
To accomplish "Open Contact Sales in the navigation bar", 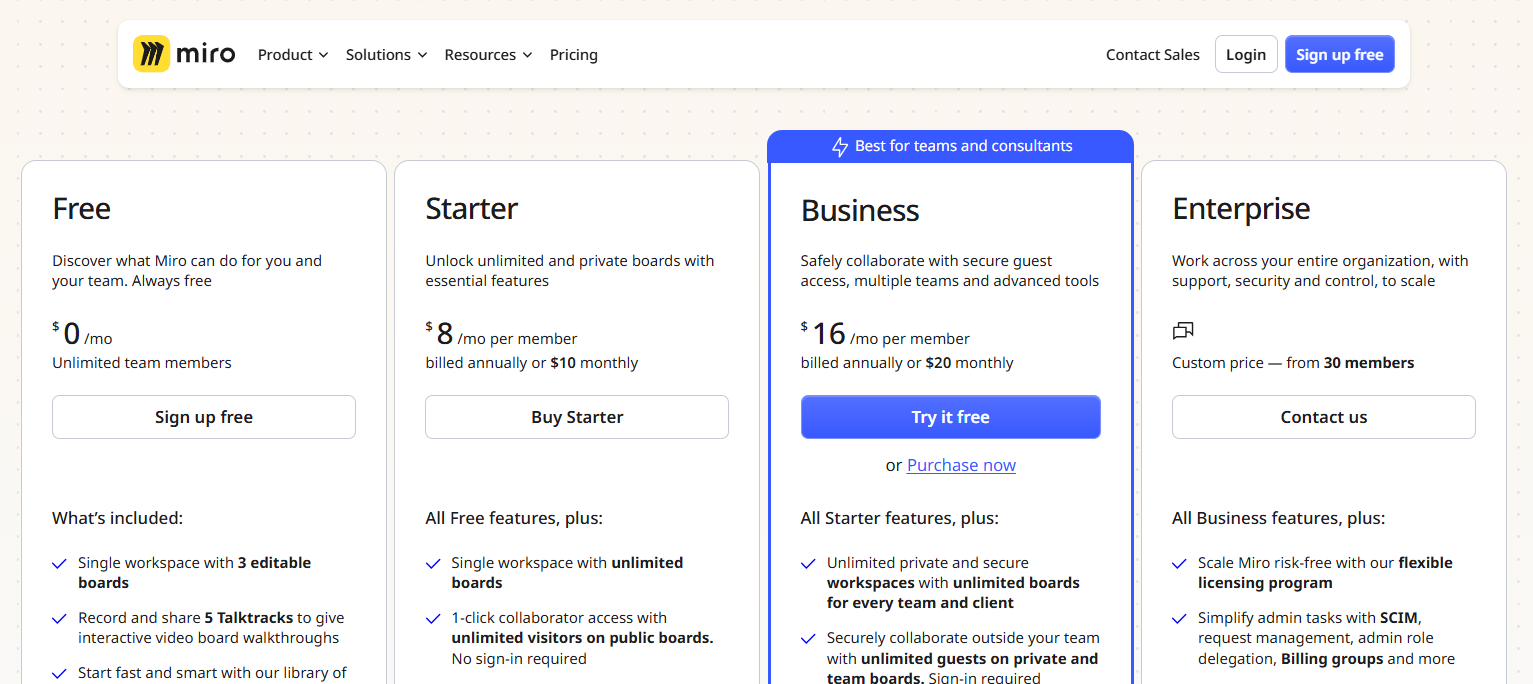I will [x=1152, y=55].
